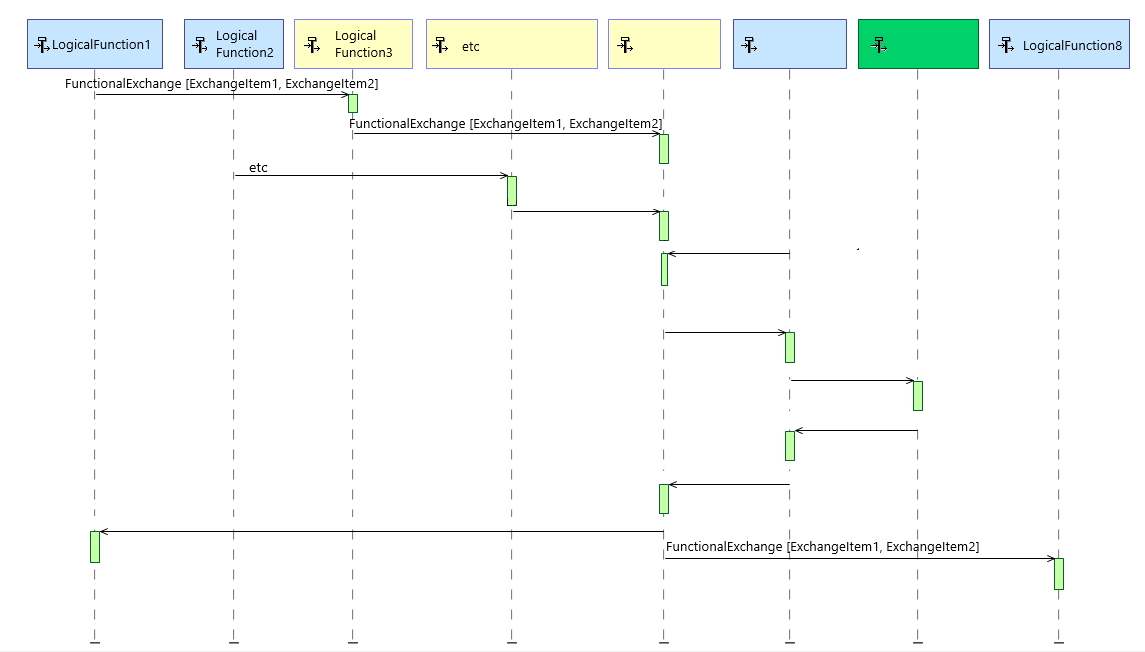Select the execution bar on the green lifeline
The width and height of the screenshot is (1145, 652).
click(x=917, y=395)
